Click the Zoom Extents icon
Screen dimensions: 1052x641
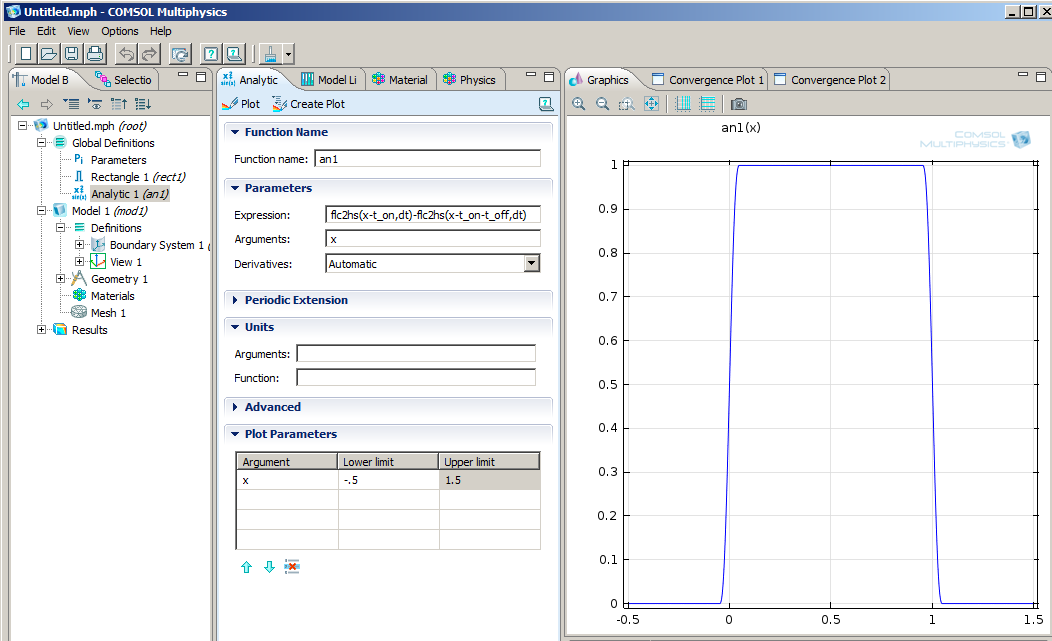coord(651,104)
